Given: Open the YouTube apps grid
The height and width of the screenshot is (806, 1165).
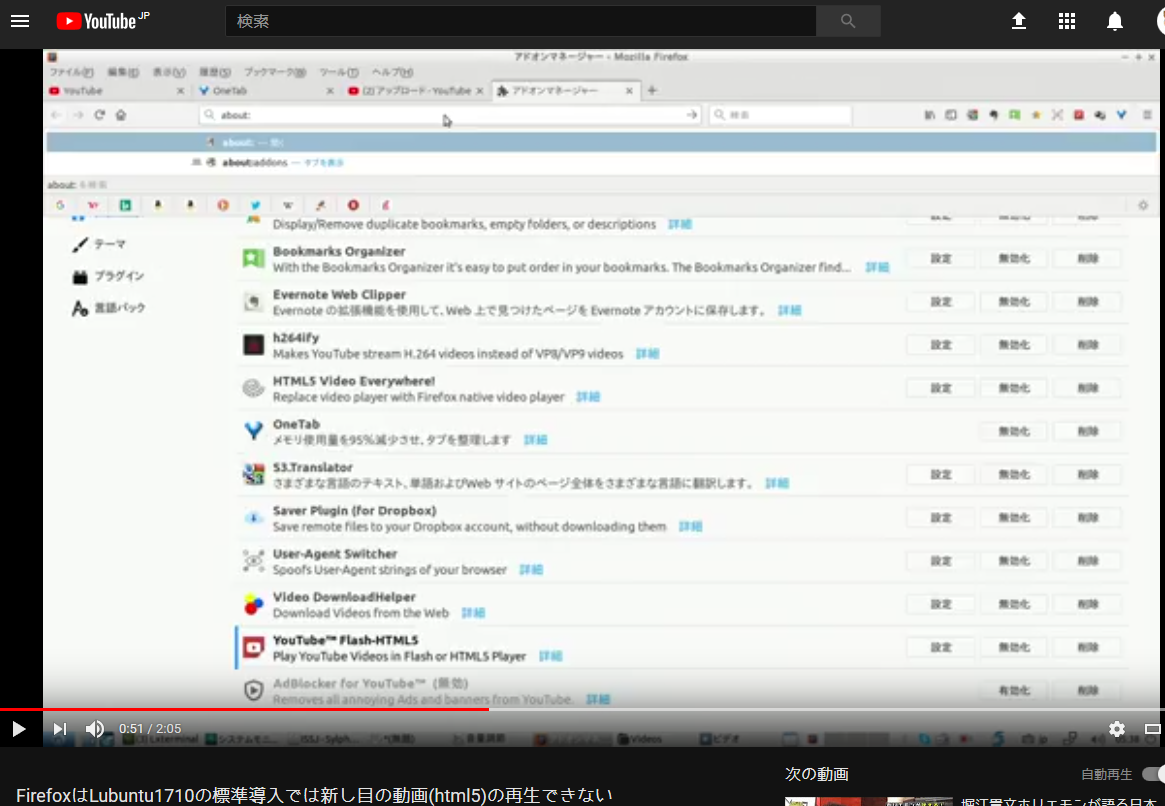Looking at the screenshot, I should 1067,21.
